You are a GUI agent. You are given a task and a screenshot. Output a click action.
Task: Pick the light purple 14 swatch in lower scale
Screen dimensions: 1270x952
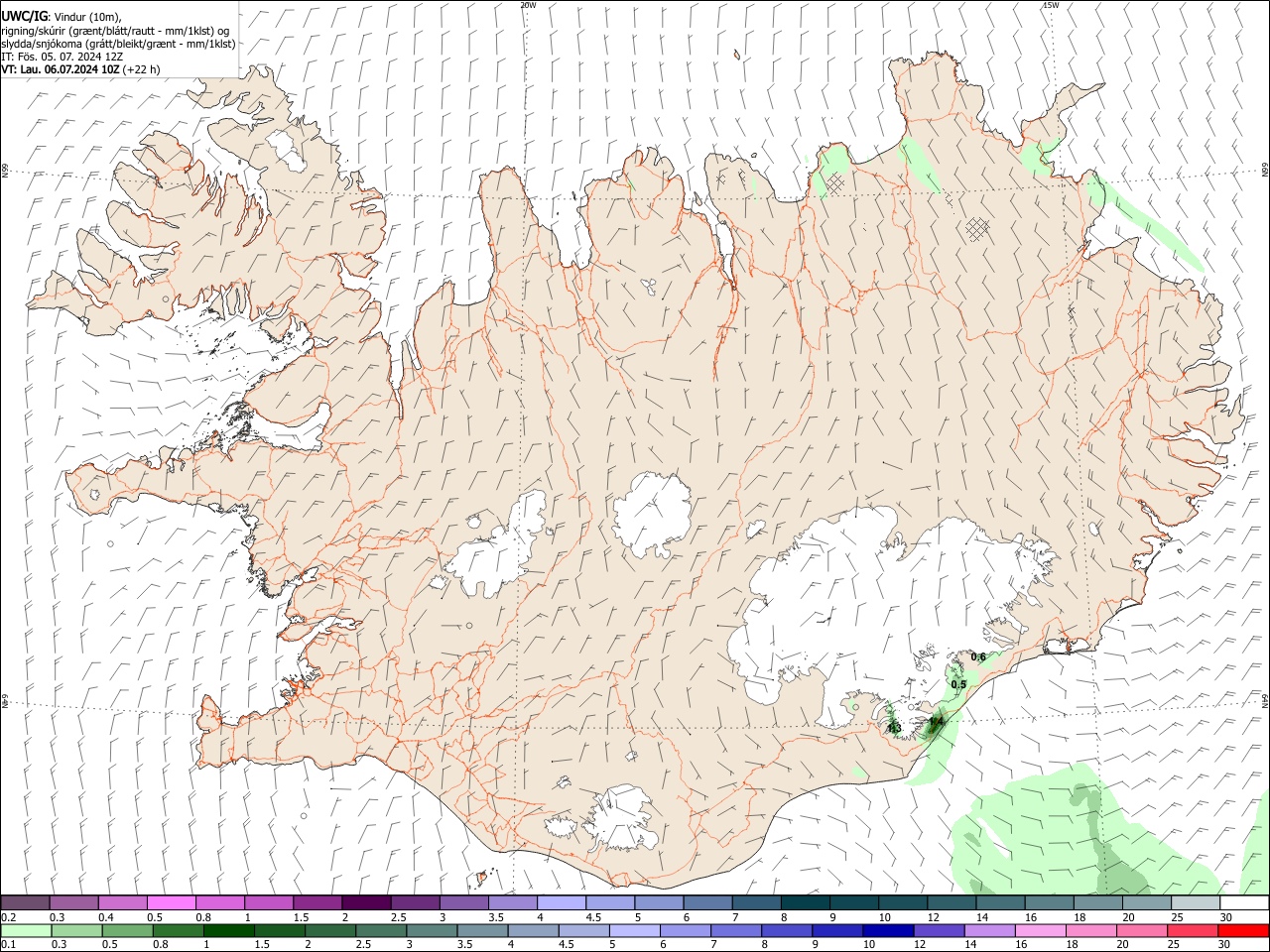click(x=988, y=930)
